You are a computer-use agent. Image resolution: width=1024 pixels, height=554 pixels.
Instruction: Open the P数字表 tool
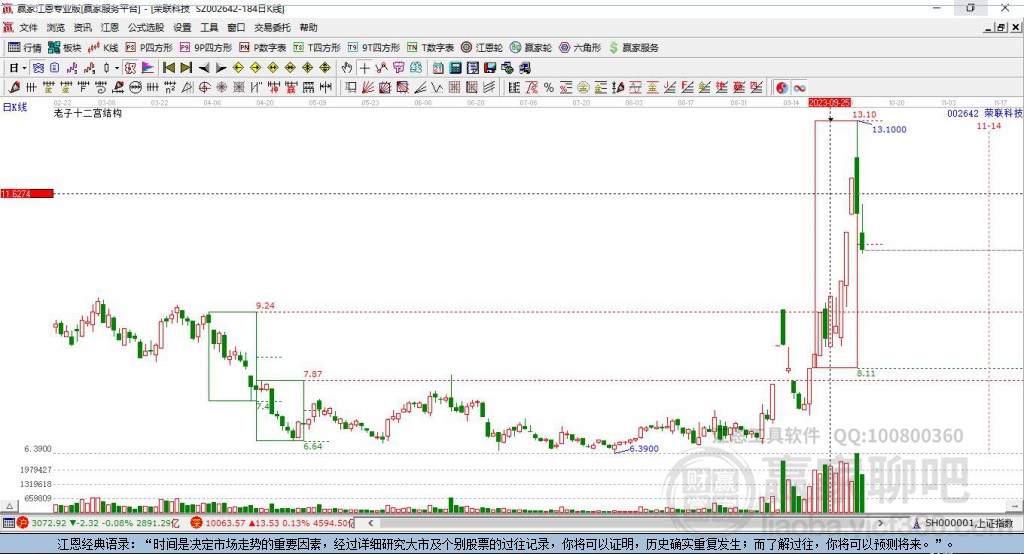(x=263, y=48)
